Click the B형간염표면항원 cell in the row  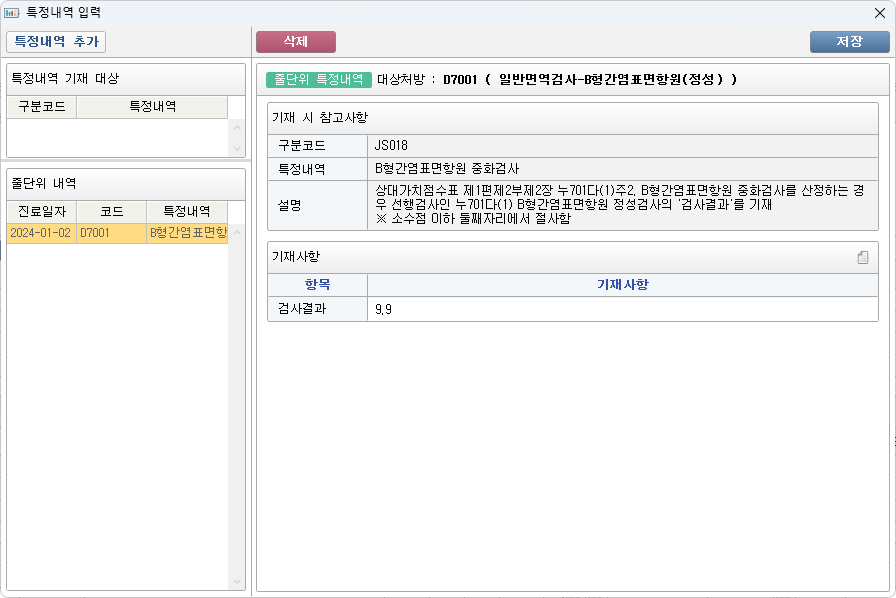click(187, 233)
